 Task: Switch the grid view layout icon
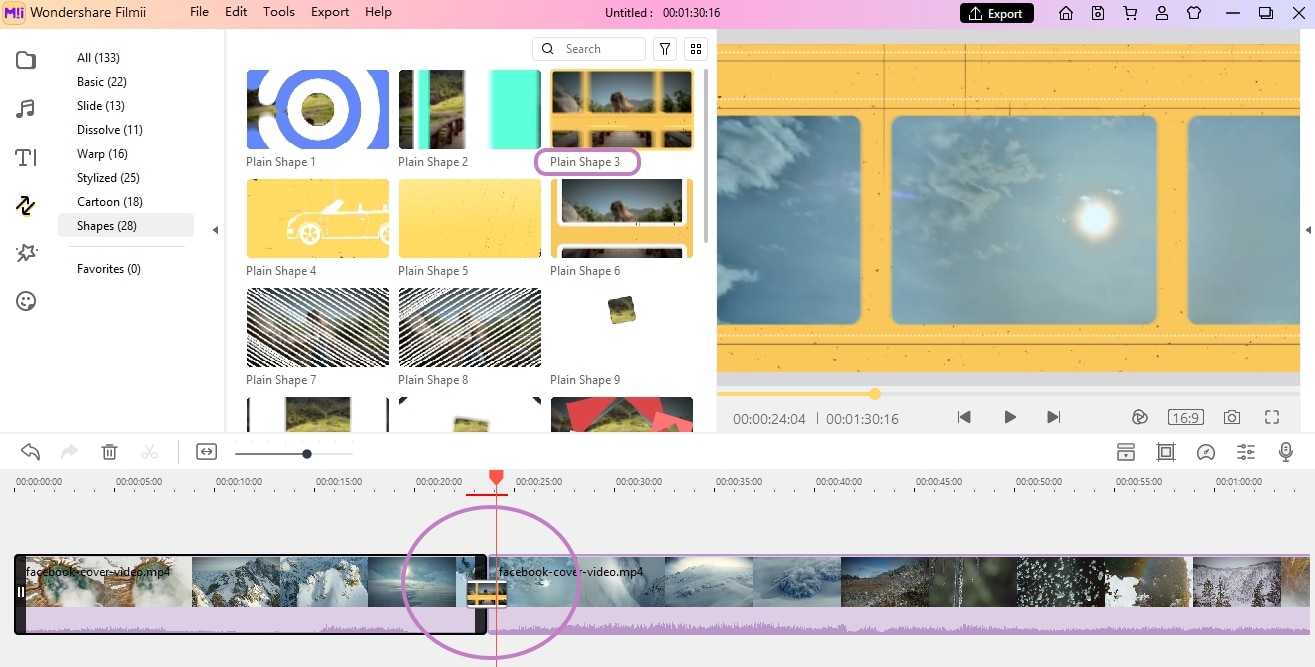coord(696,49)
